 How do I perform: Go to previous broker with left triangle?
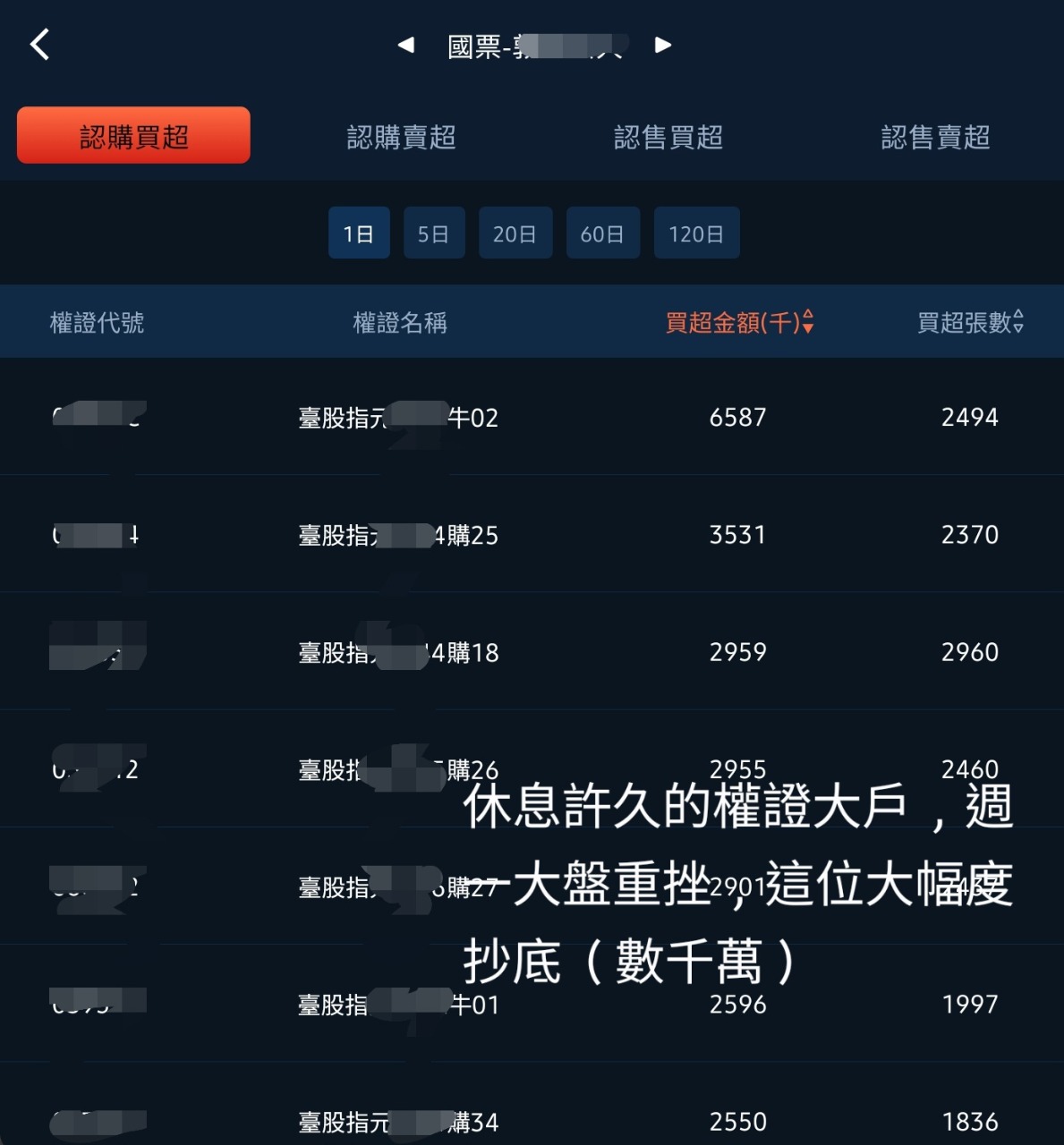pos(406,45)
